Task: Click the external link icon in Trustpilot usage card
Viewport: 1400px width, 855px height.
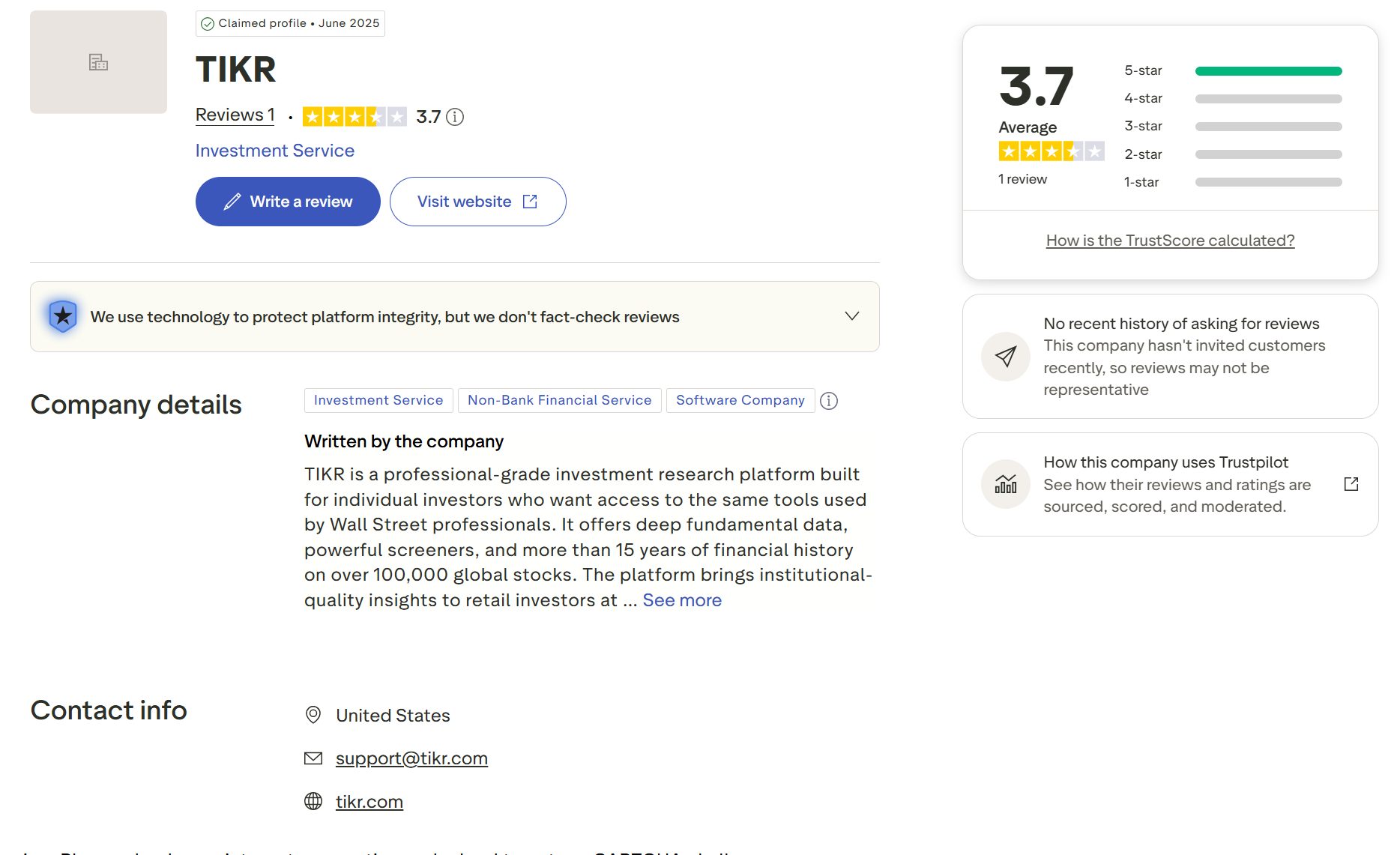Action: pos(1351,484)
